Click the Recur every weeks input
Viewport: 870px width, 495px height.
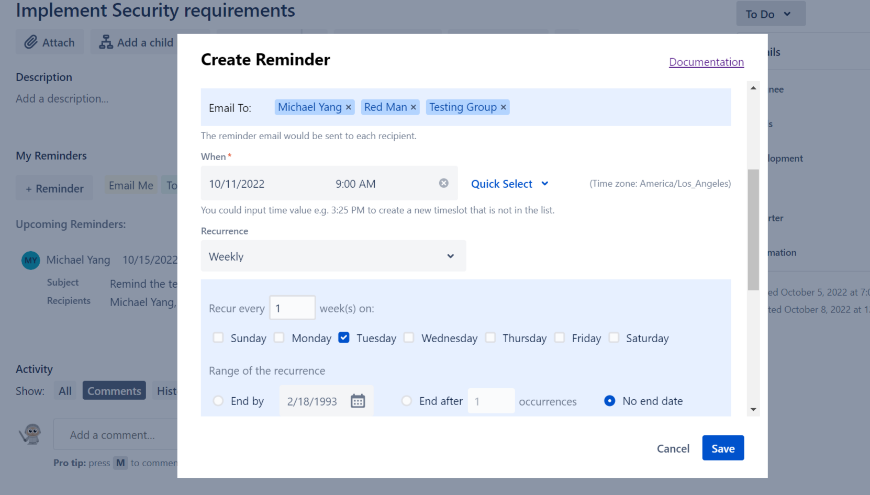tap(292, 309)
